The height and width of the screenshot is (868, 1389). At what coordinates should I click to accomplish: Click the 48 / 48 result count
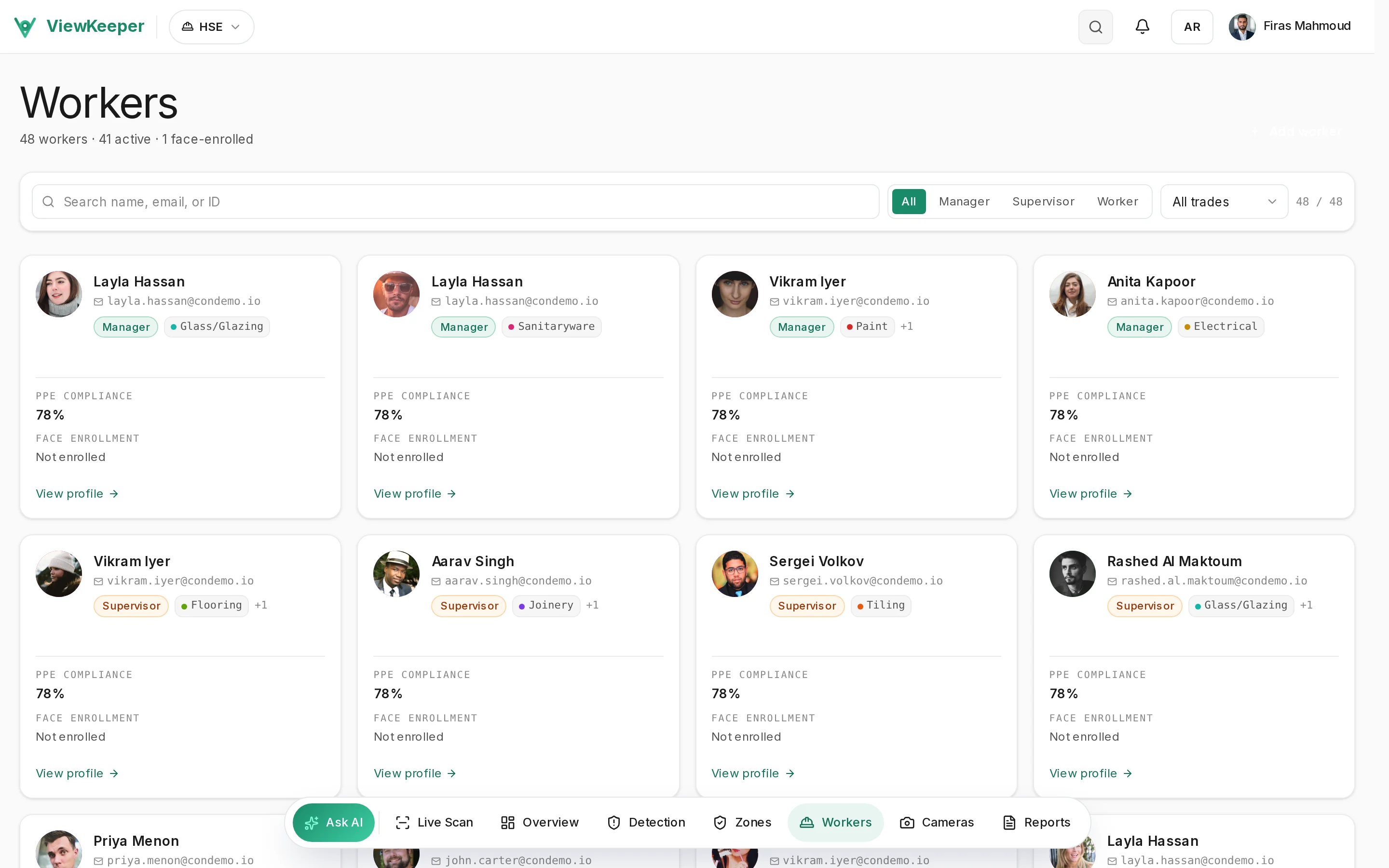click(1319, 202)
